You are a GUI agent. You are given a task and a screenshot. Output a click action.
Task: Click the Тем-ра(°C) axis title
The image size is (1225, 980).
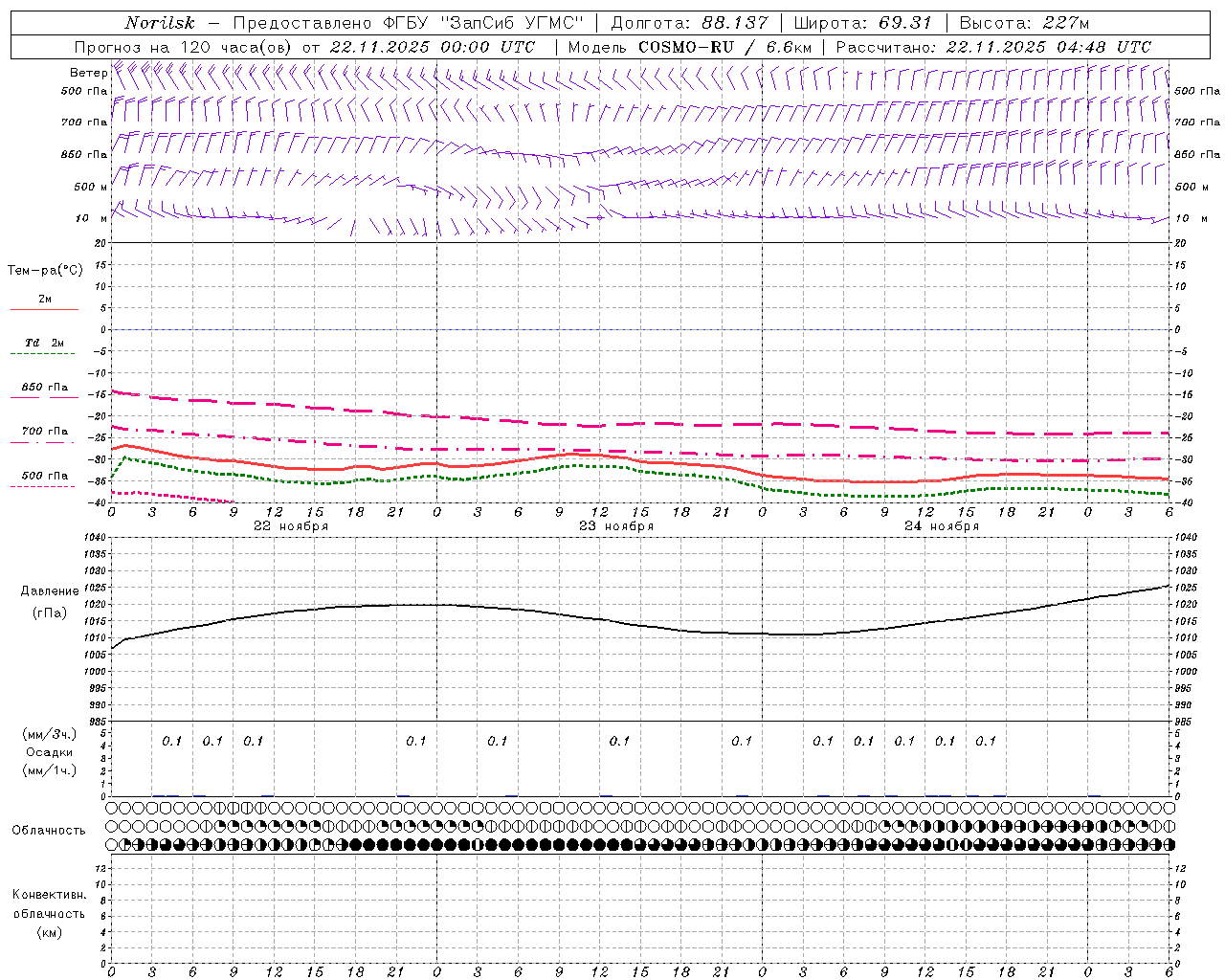[45, 271]
